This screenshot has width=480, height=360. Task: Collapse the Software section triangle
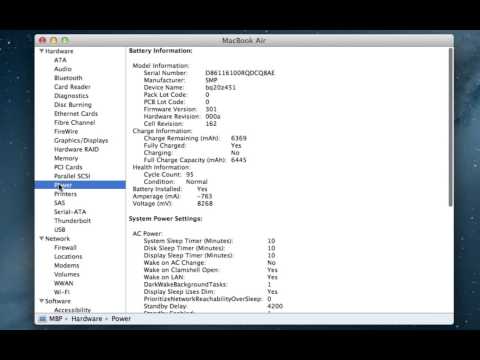pyautogui.click(x=42, y=301)
